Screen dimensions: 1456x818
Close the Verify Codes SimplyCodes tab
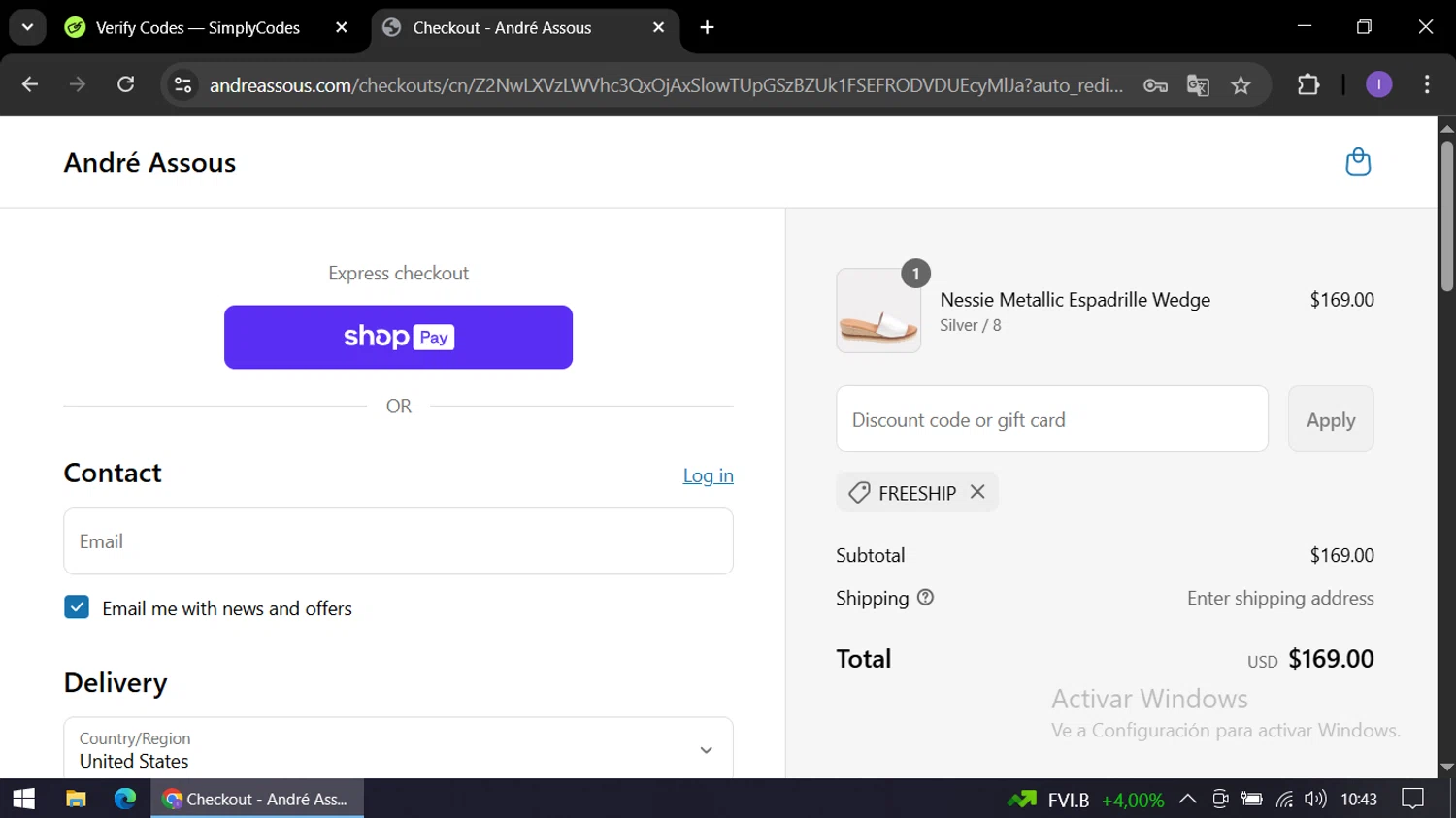point(342,27)
